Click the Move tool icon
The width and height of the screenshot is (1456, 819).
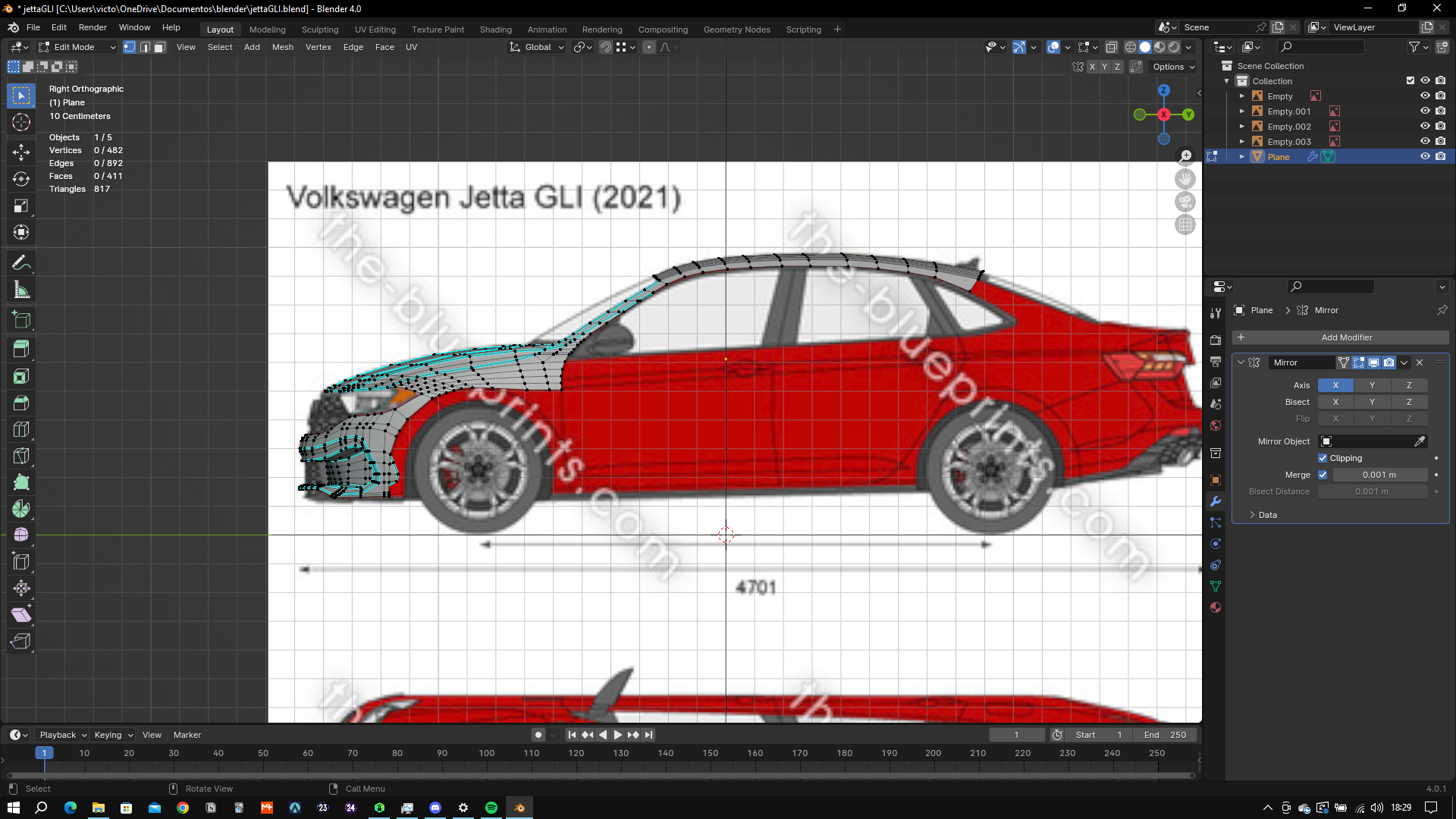pyautogui.click(x=21, y=152)
